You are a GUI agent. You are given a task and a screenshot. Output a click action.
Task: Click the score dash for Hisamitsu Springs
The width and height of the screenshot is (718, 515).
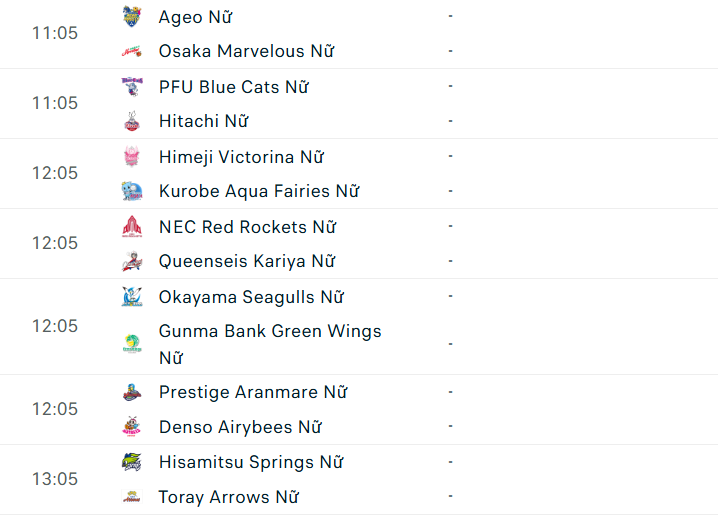coord(451,462)
